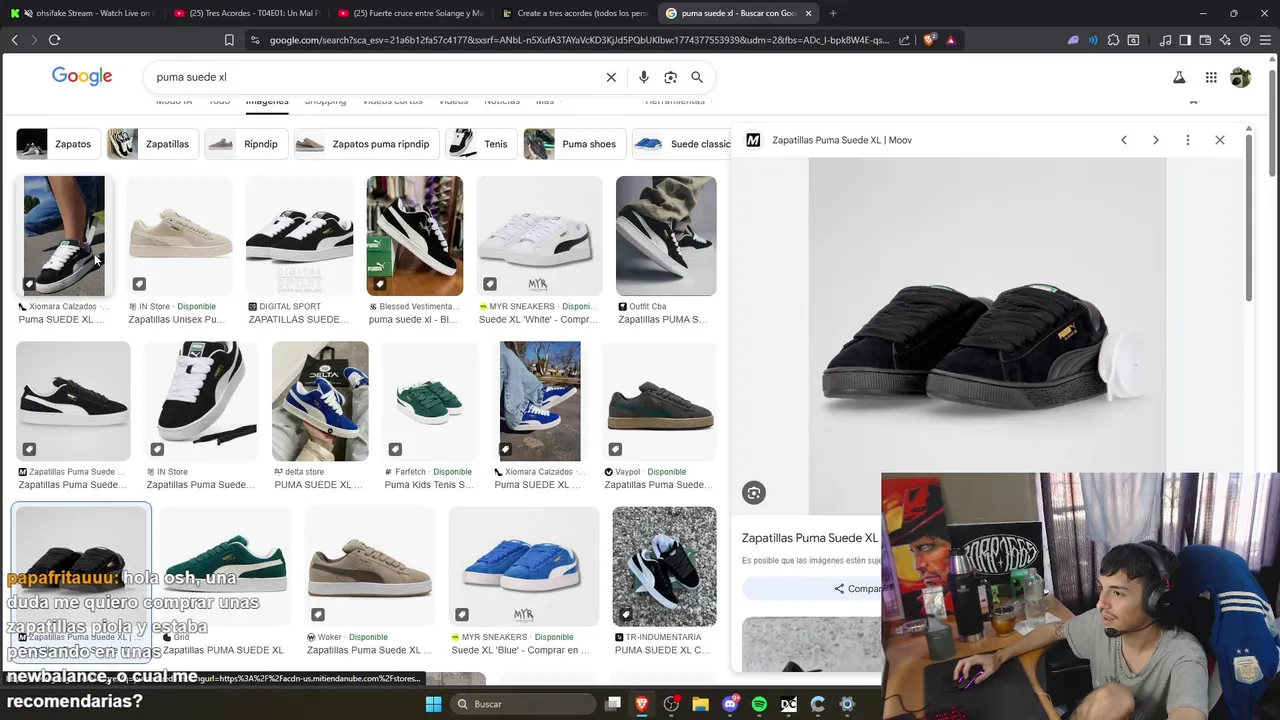This screenshot has height=720, width=1280.
Task: Click the Google logo
Action: tap(82, 77)
